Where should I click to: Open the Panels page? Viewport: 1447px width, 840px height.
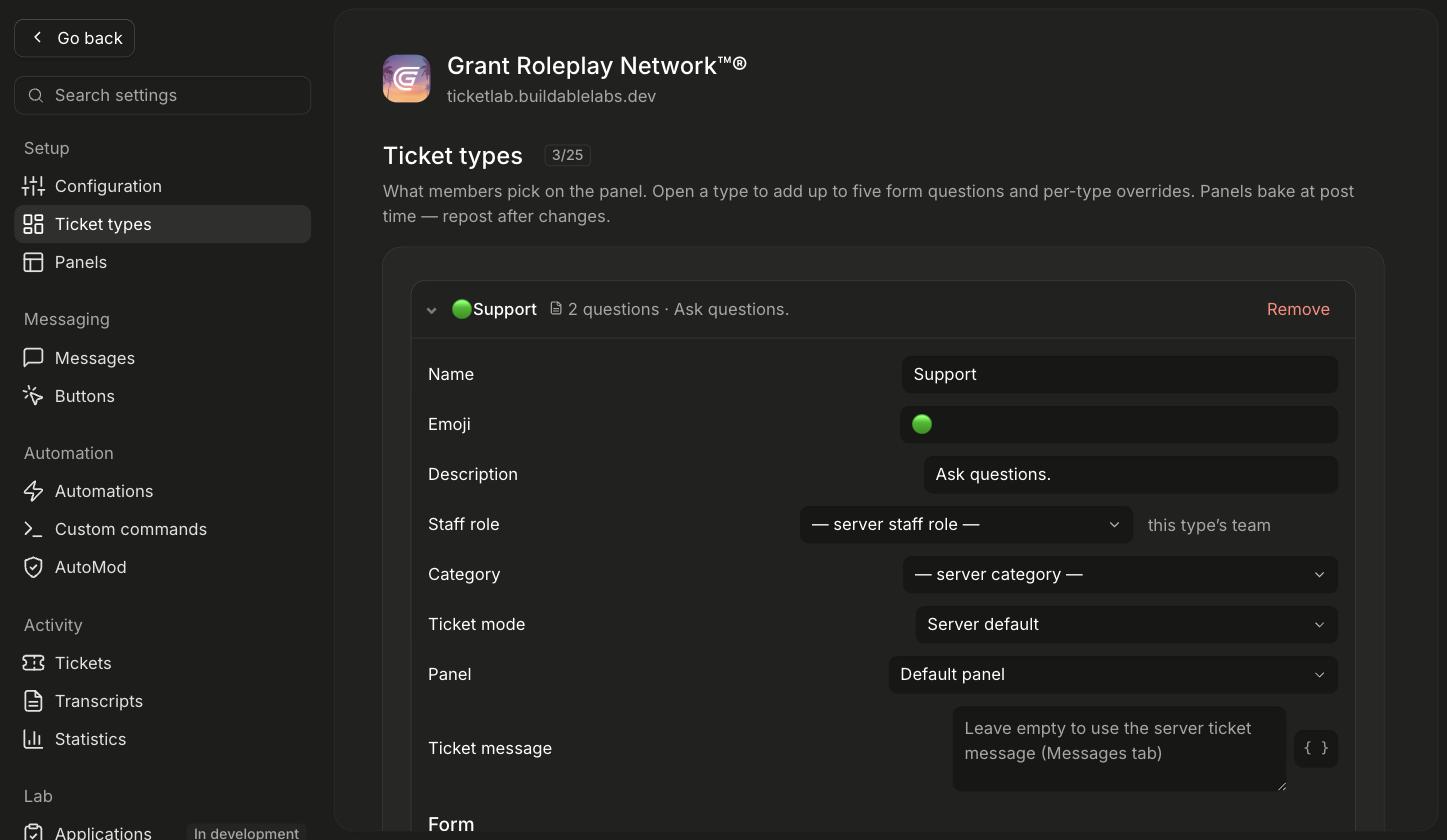(x=162, y=262)
